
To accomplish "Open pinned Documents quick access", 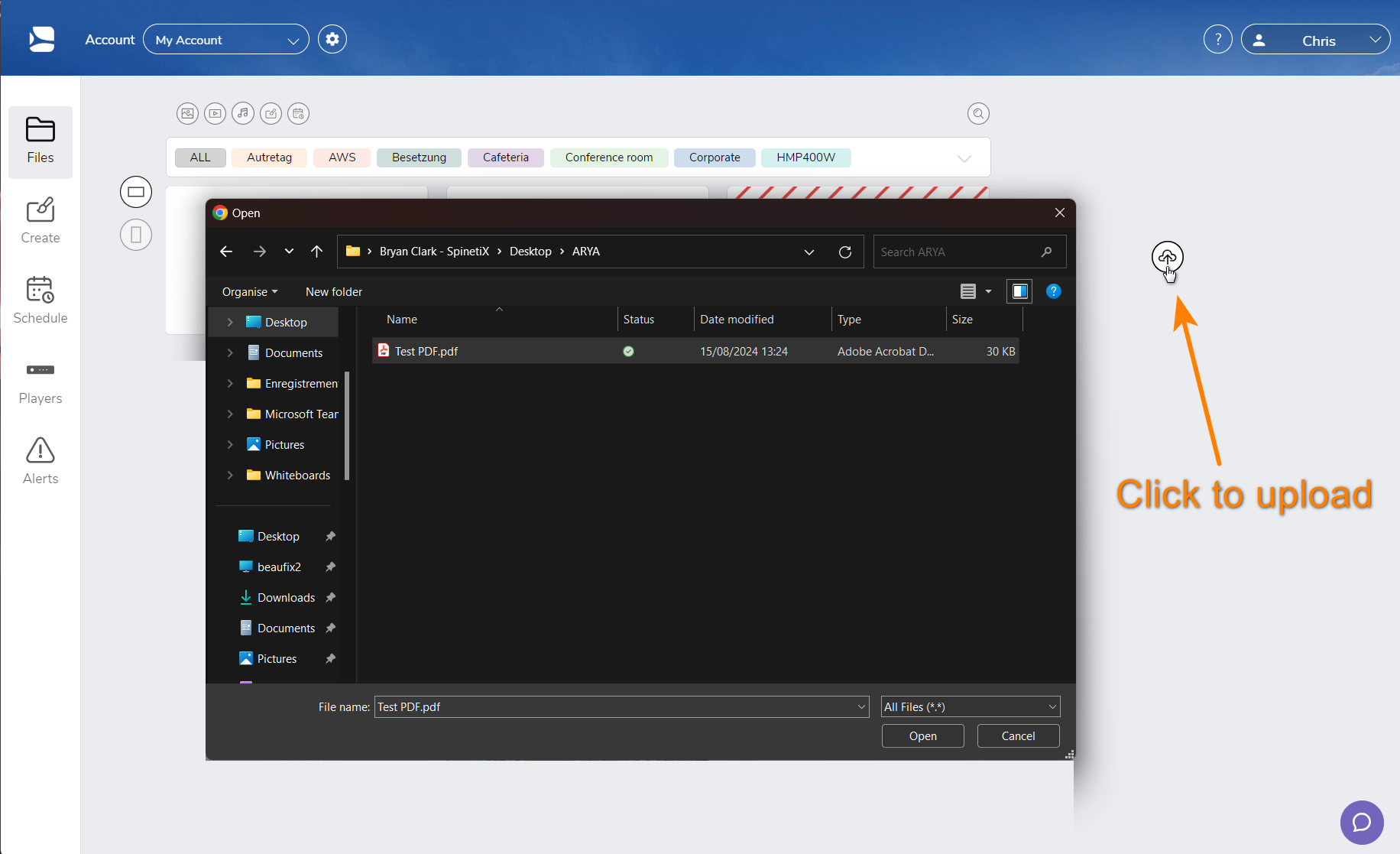I will (286, 628).
